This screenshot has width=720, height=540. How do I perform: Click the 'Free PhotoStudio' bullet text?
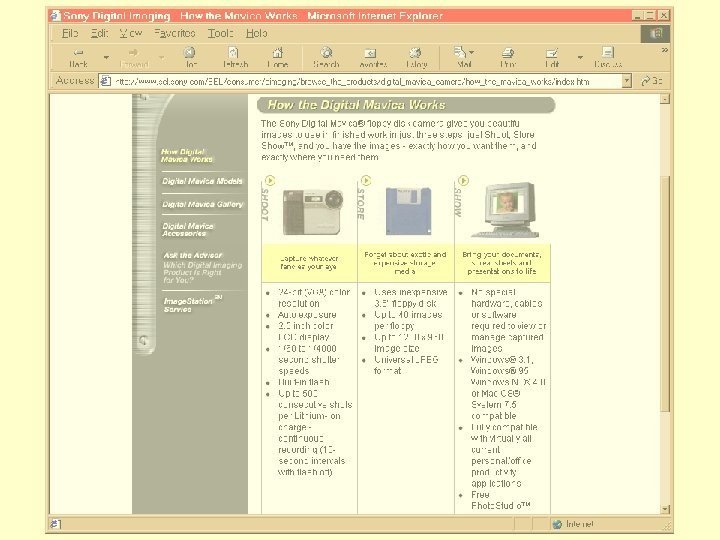tap(501, 500)
